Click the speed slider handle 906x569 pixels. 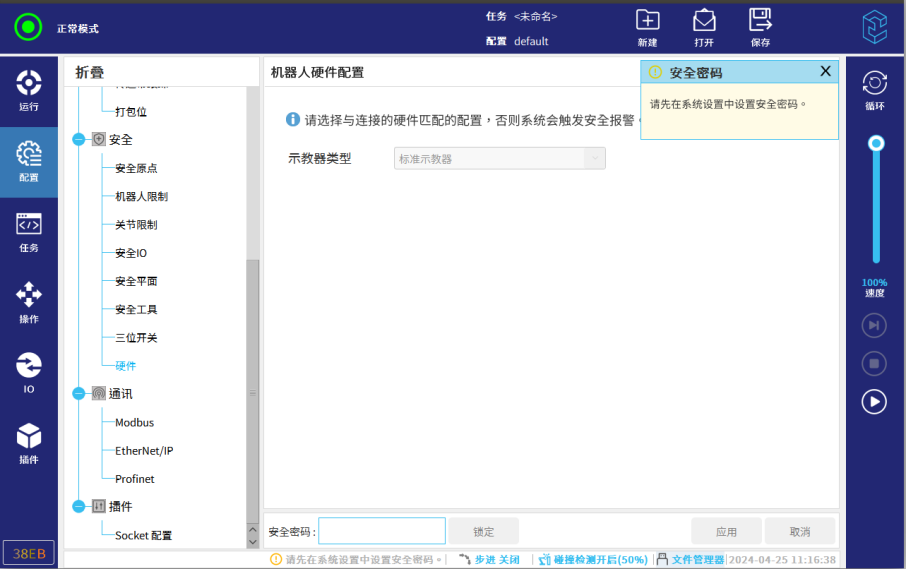pos(876,144)
